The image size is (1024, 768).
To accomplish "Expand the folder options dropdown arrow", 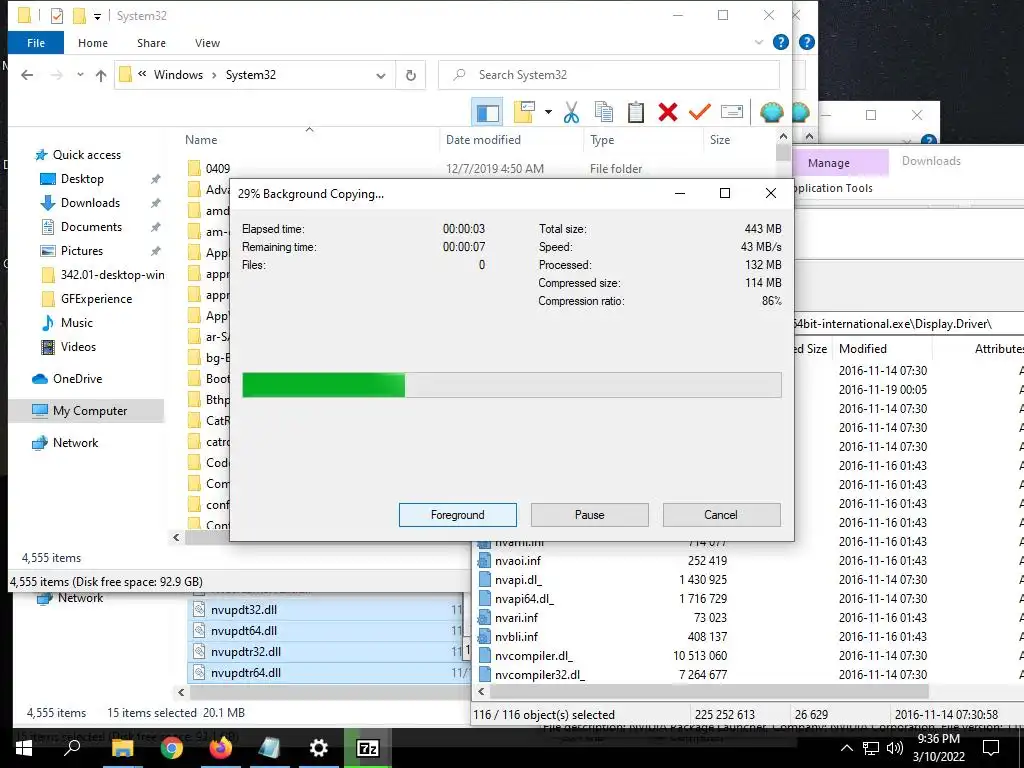I will coord(548,112).
